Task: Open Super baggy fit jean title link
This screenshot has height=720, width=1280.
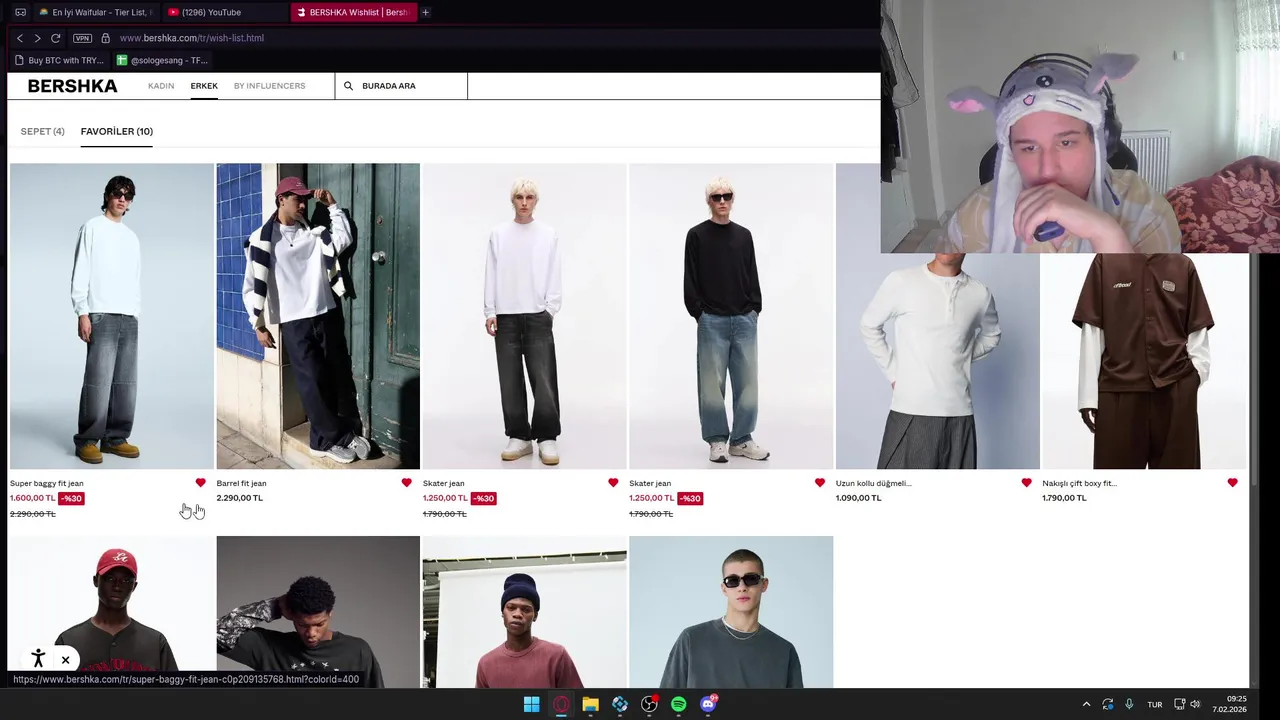Action: coord(47,483)
